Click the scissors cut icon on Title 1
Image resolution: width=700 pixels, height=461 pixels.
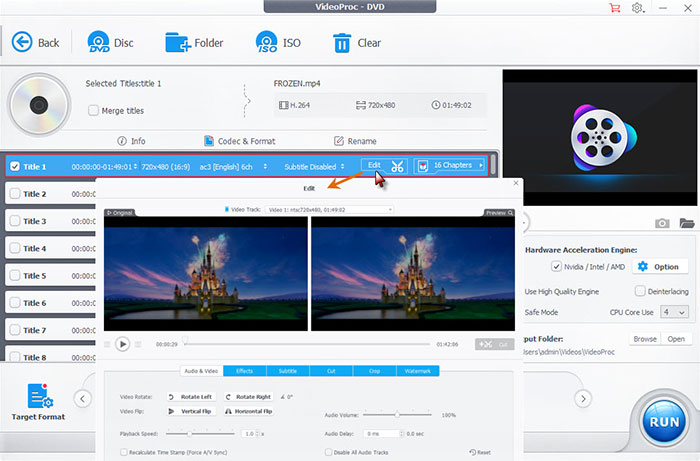pyautogui.click(x=397, y=166)
